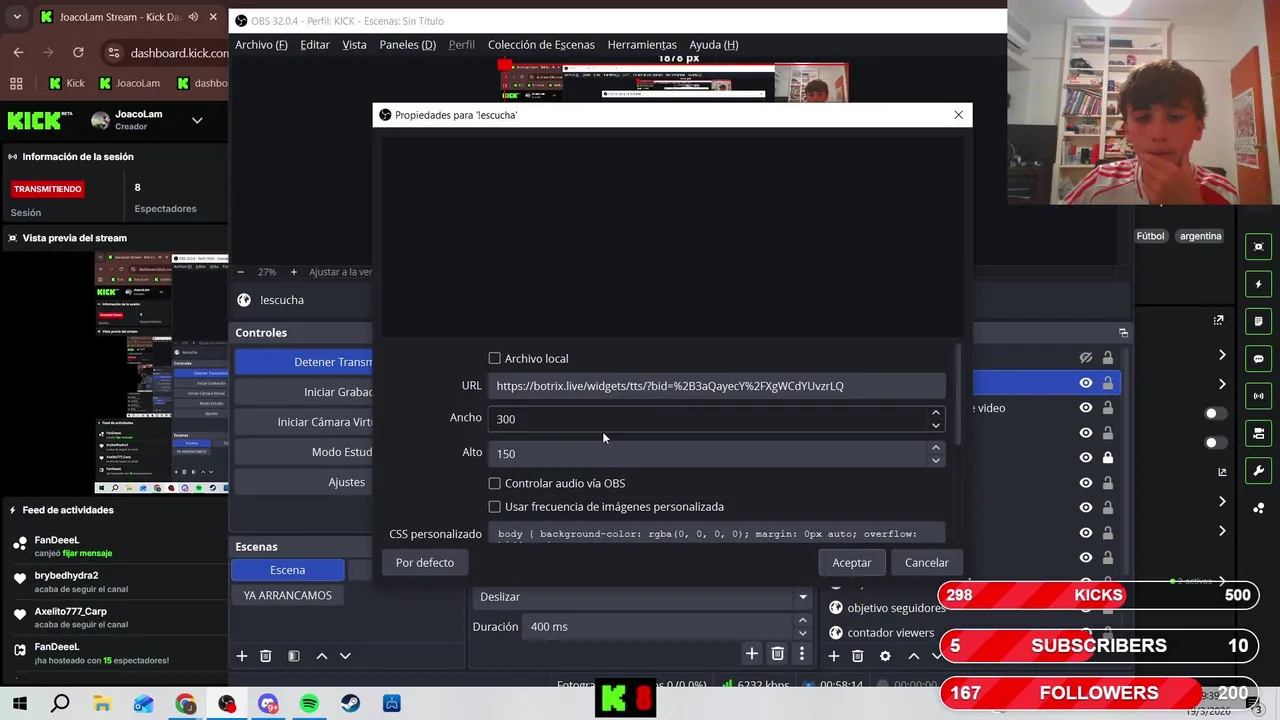Image resolution: width=1280 pixels, height=720 pixels.
Task: Reload the Kick dashboard browser page
Action: tap(78, 53)
